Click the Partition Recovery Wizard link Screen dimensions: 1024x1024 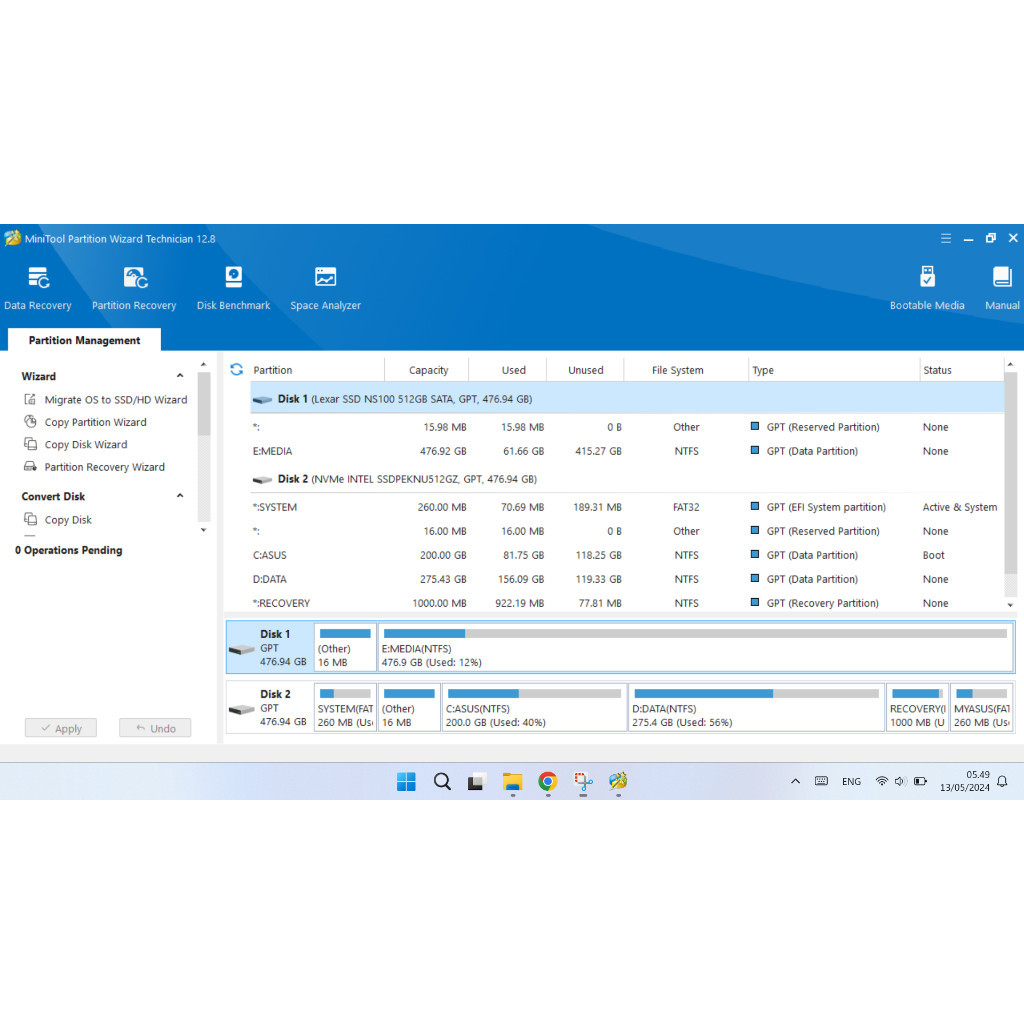click(104, 467)
